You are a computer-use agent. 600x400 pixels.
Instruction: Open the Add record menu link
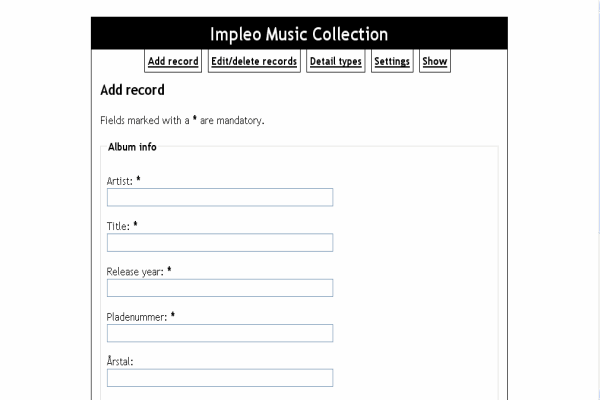173,61
